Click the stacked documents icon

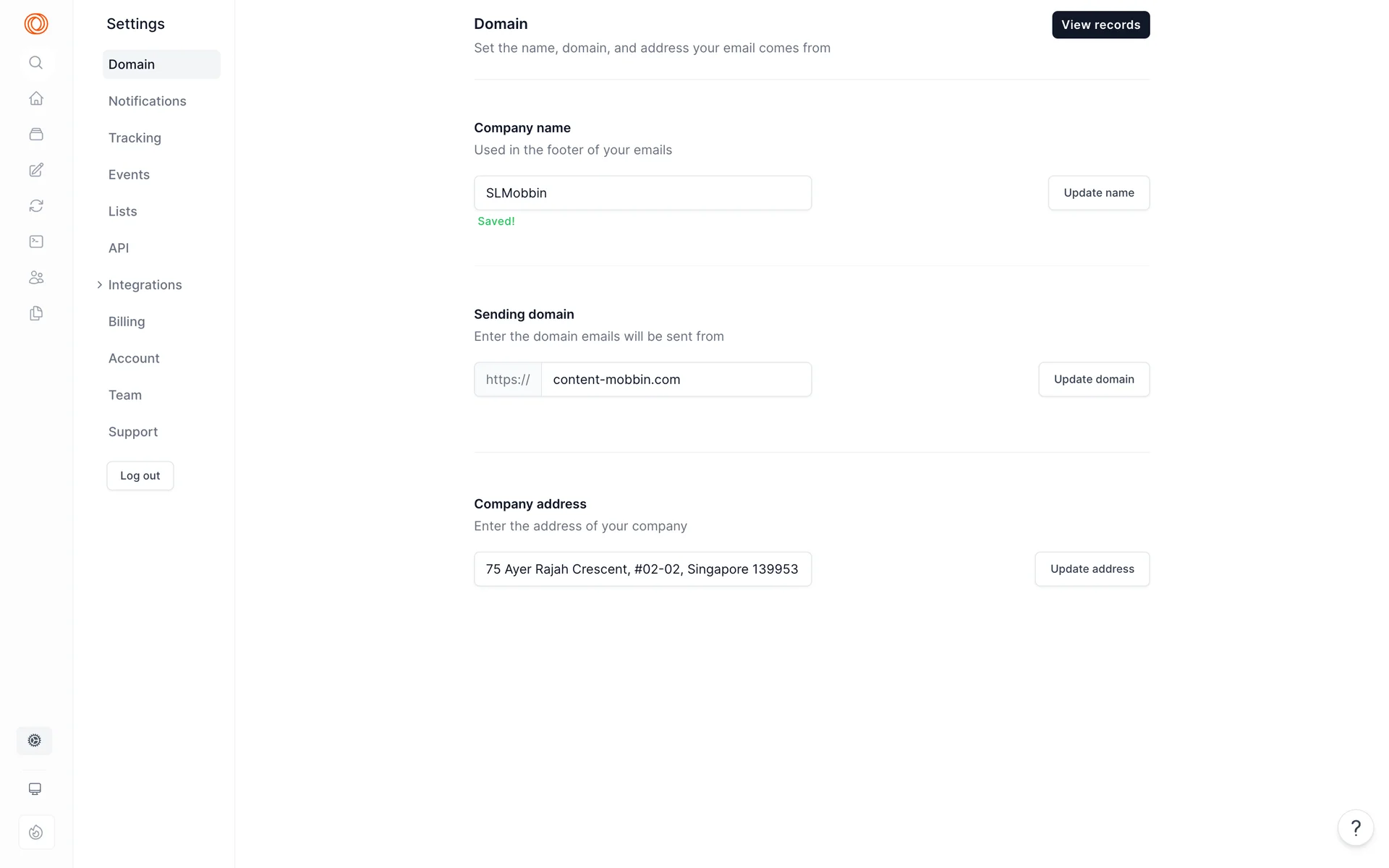coord(36,313)
